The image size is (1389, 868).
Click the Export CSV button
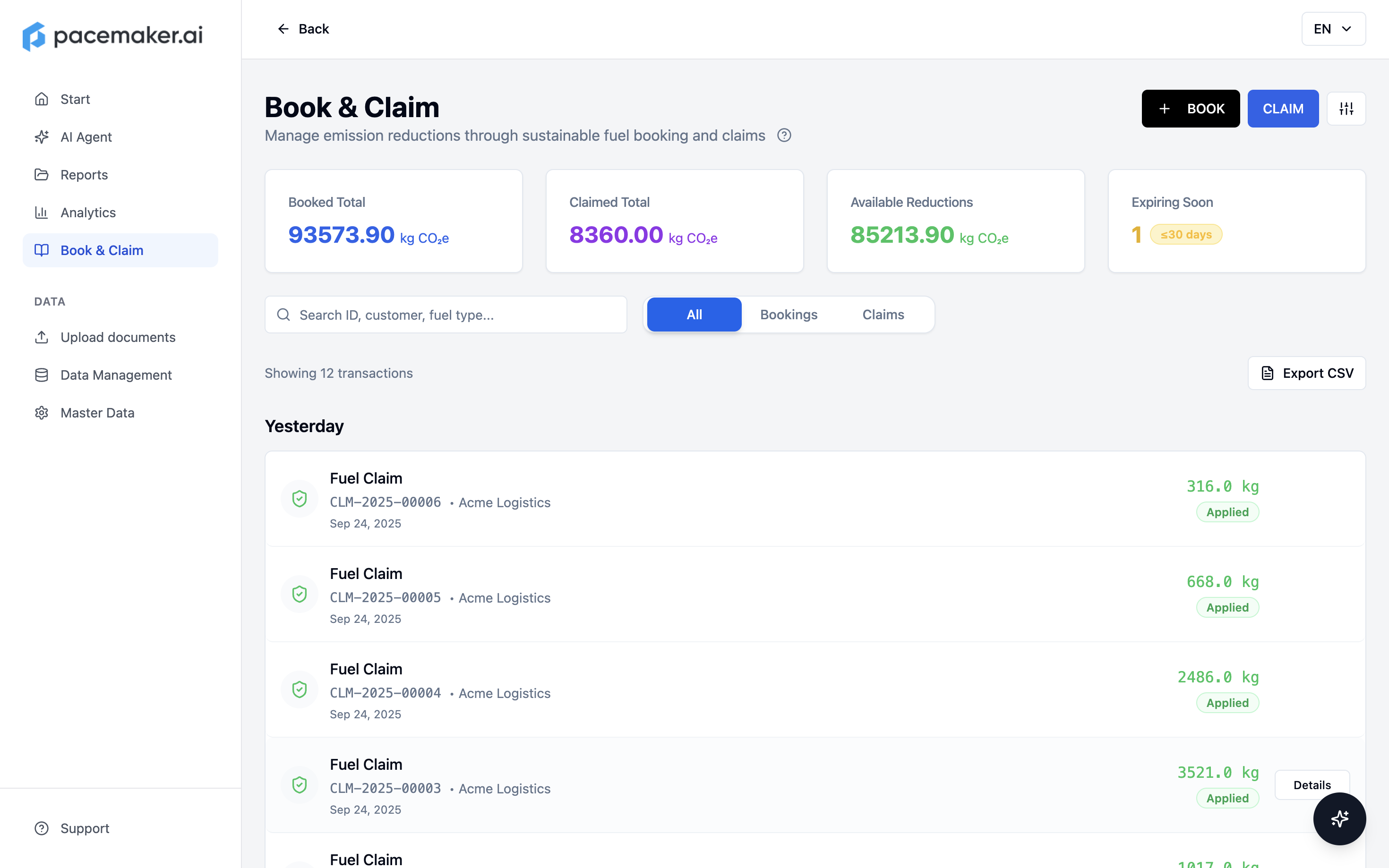coord(1306,373)
